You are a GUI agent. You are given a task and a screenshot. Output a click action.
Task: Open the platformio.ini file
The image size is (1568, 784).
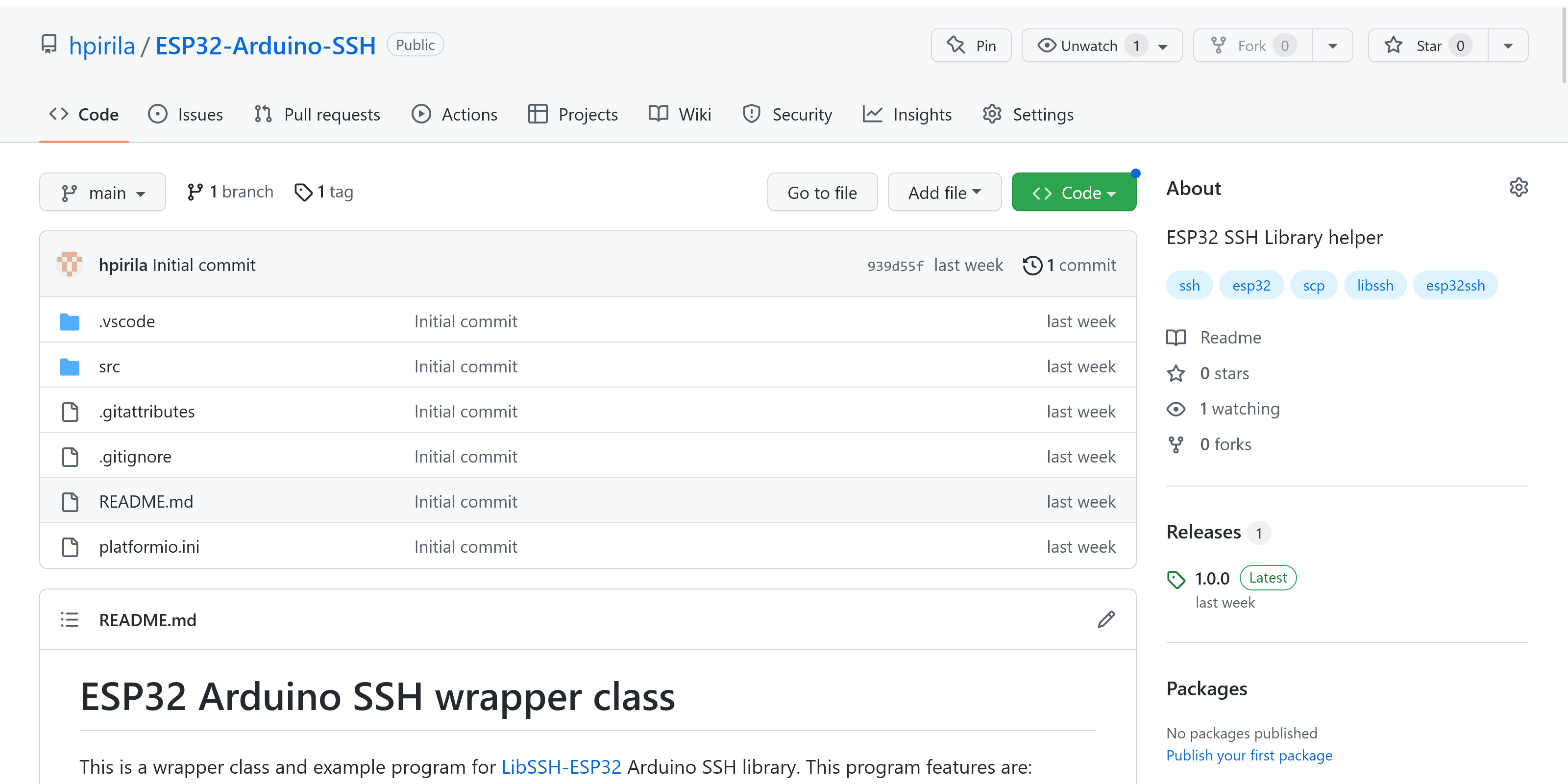pyautogui.click(x=149, y=547)
